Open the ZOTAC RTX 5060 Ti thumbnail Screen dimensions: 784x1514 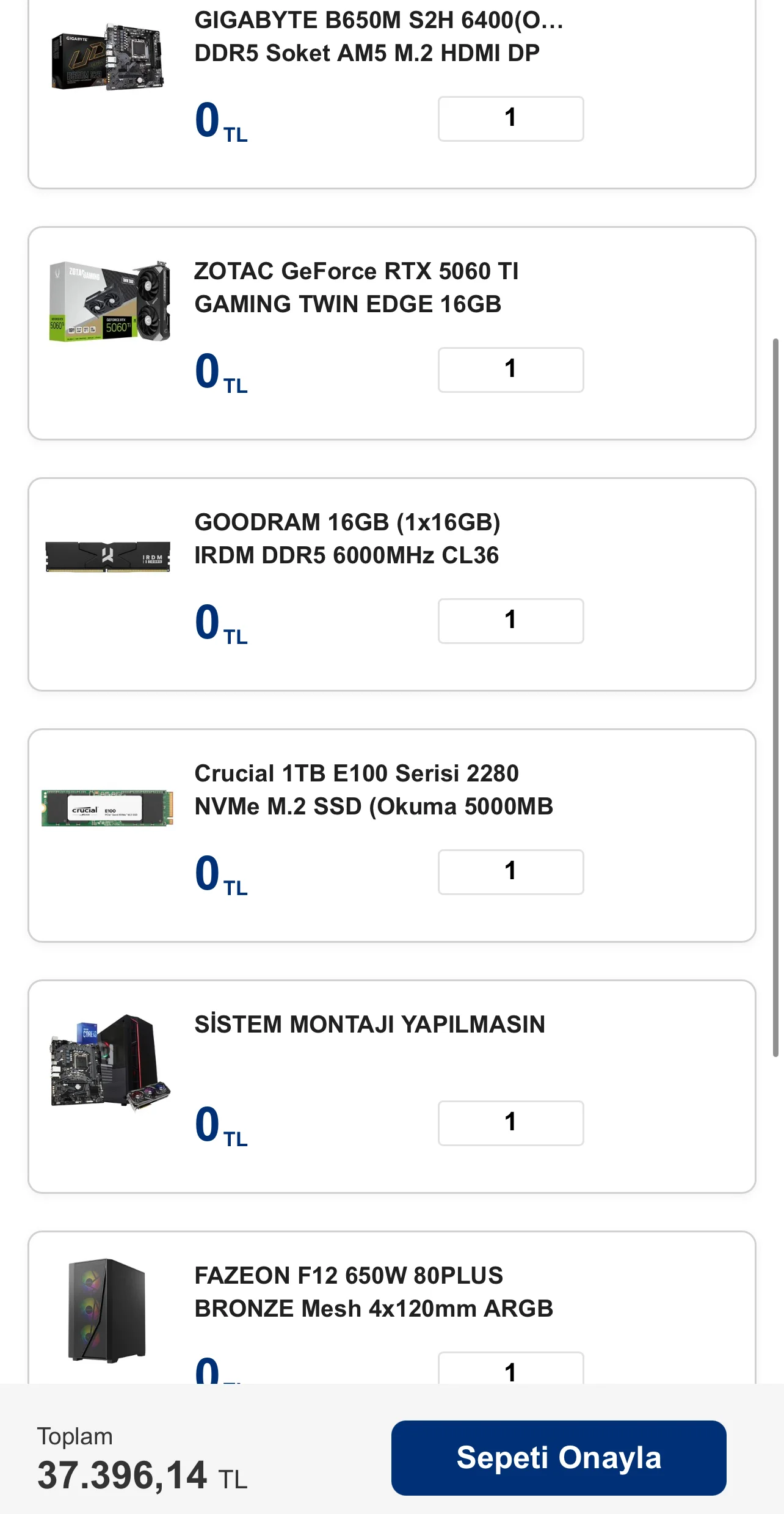[110, 302]
